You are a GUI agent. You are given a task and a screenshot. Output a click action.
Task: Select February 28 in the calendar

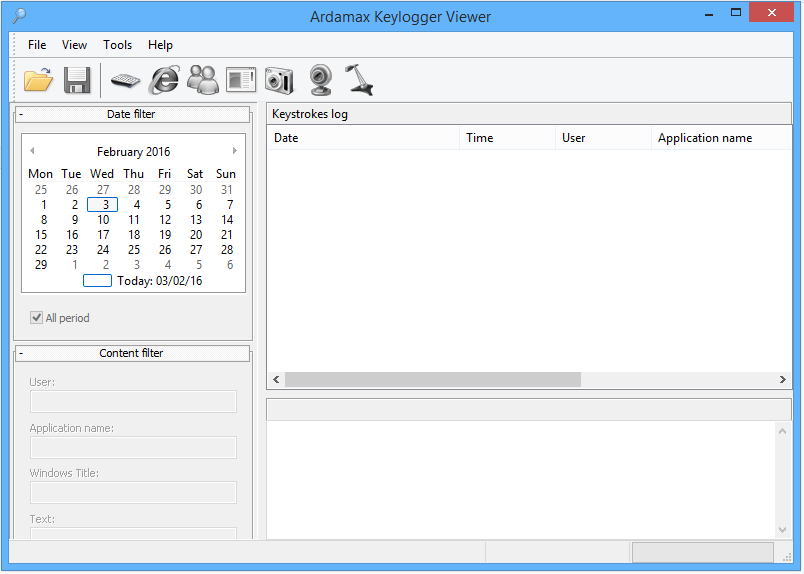pos(227,250)
